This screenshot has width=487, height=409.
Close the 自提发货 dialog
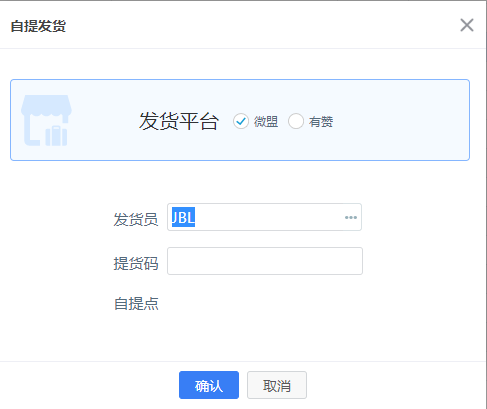(x=467, y=25)
